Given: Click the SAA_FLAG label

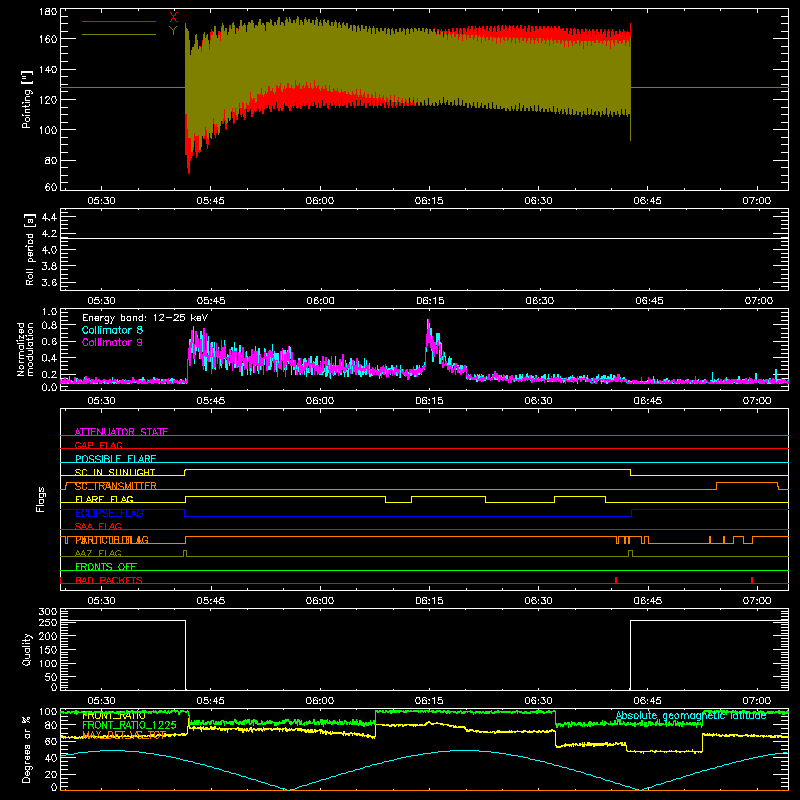Looking at the screenshot, I should [x=98, y=526].
